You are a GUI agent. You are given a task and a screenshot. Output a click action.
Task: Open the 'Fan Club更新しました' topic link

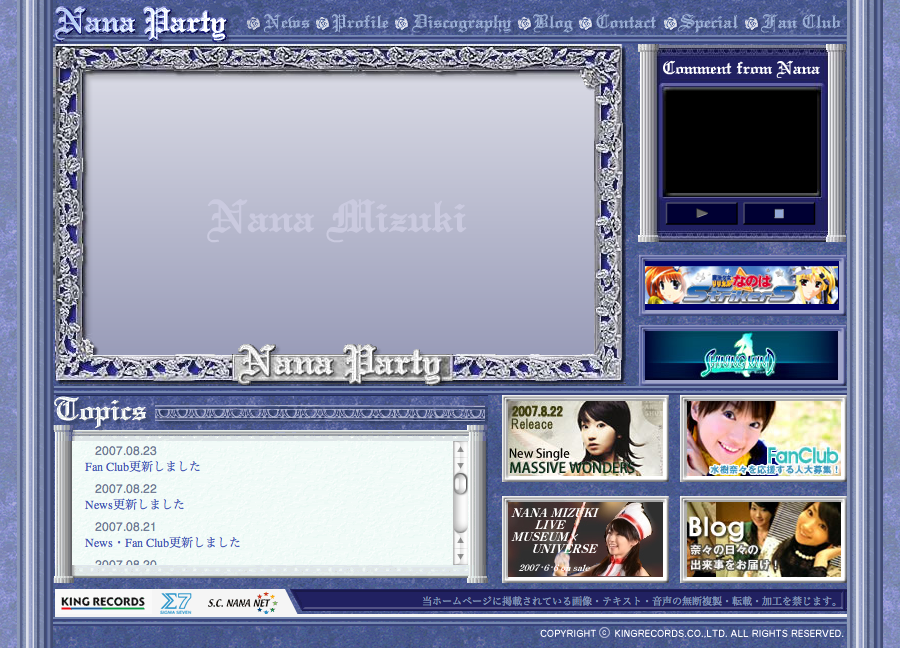142,467
